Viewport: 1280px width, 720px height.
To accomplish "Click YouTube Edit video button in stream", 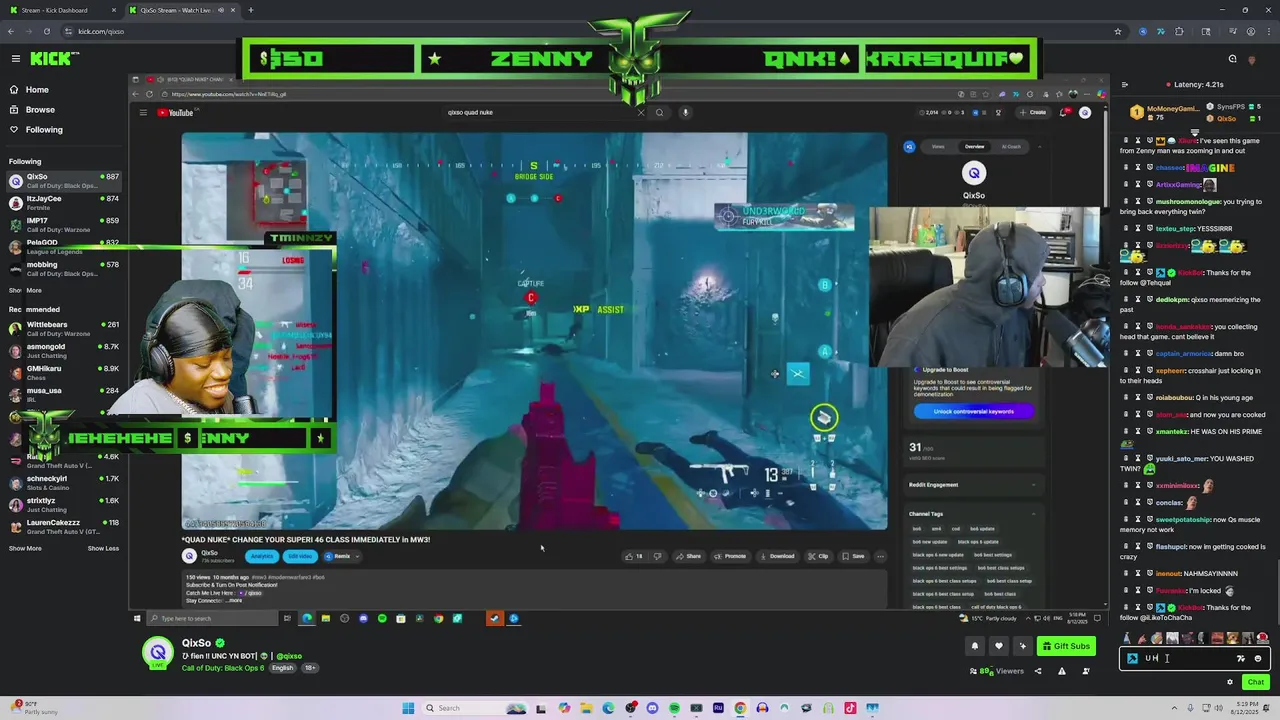I will tap(300, 556).
